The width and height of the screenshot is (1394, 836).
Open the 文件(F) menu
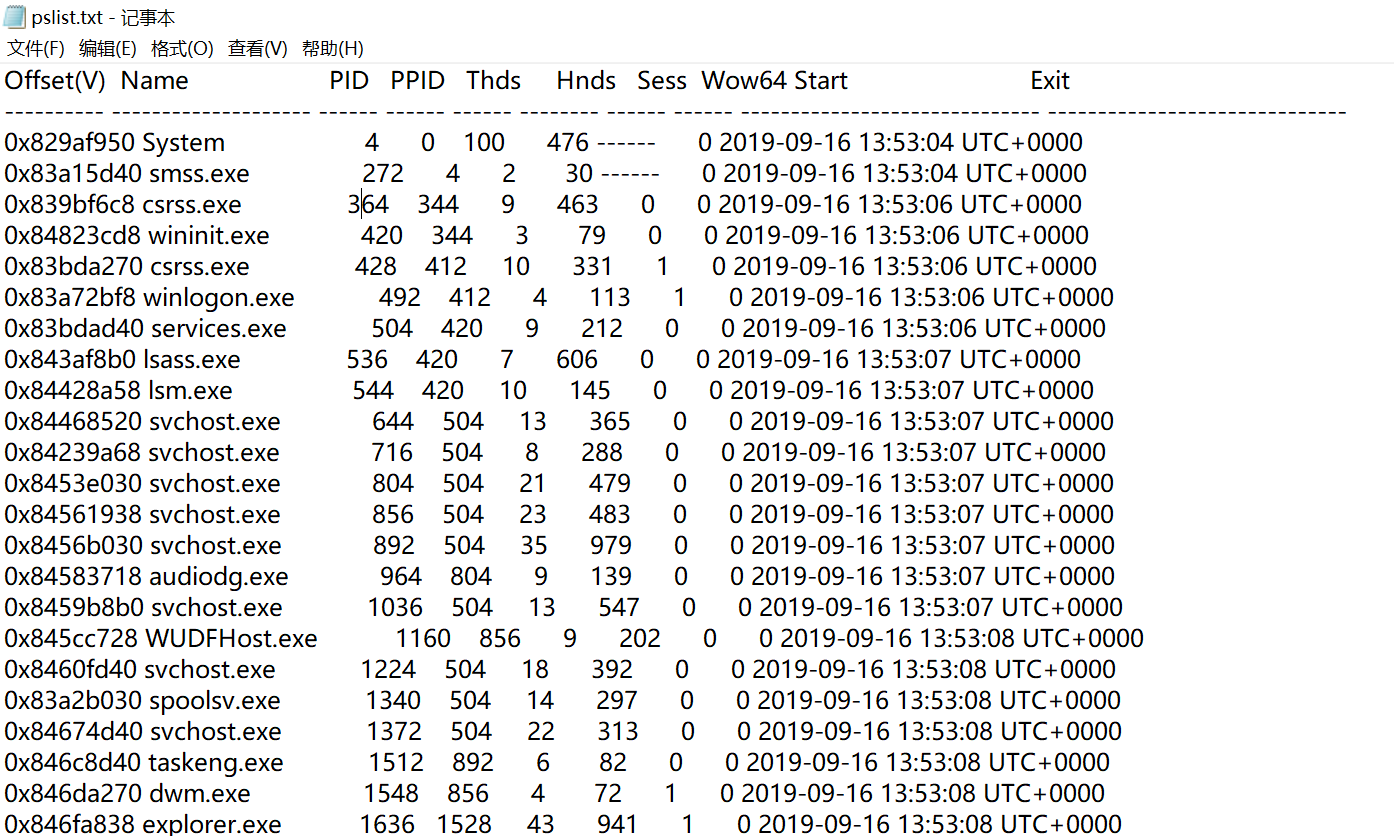click(35, 48)
